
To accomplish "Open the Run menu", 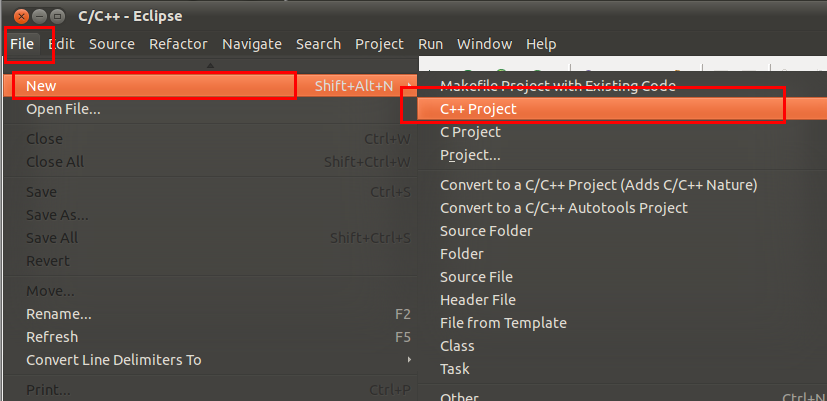I will click(x=430, y=44).
